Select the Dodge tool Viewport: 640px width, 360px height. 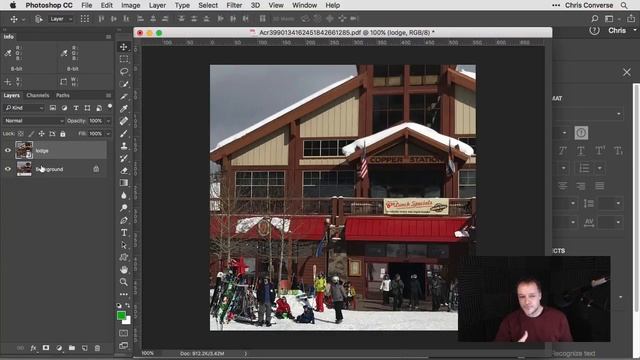pyautogui.click(x=124, y=208)
